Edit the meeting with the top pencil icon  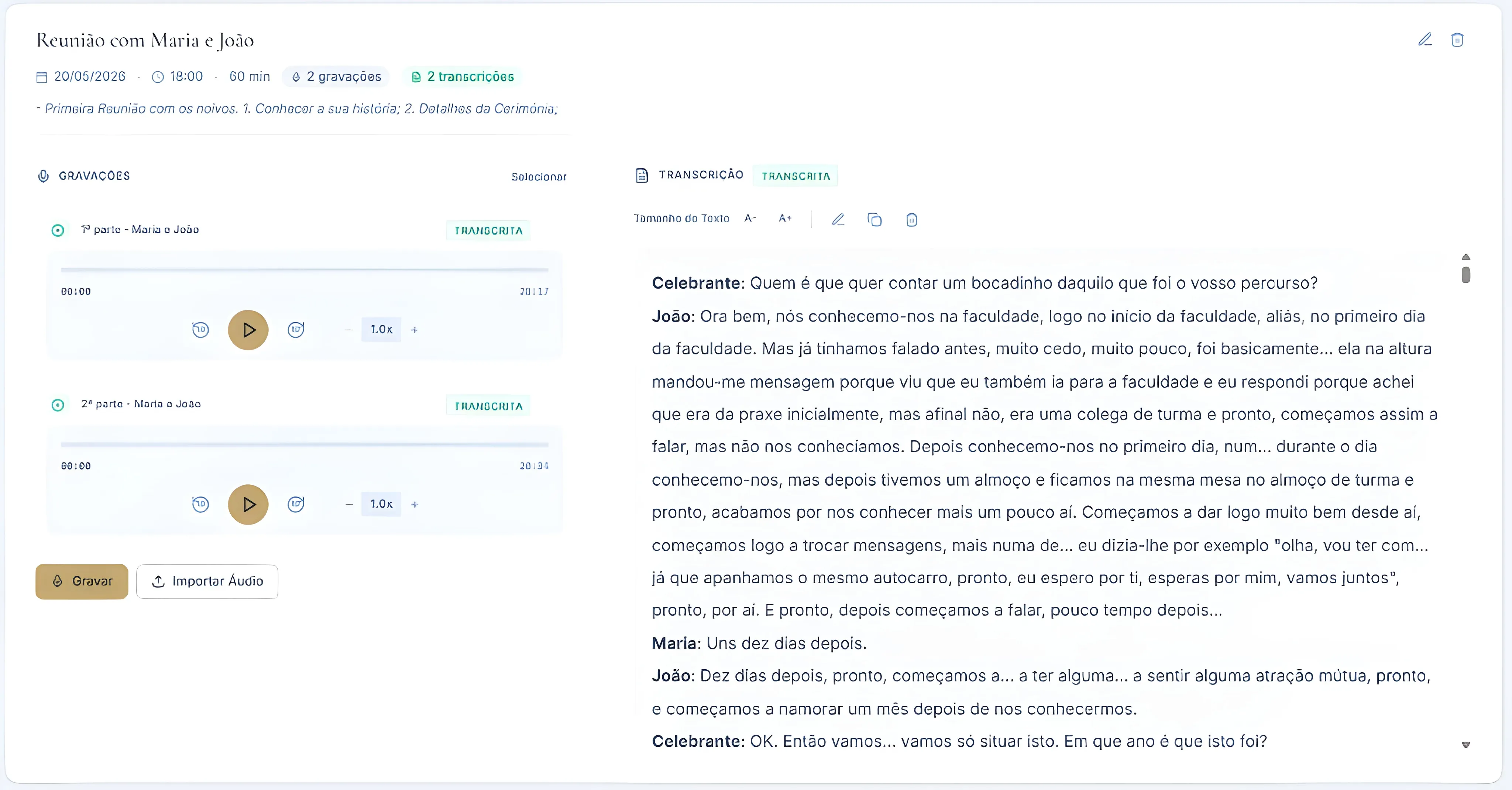[x=1425, y=39]
